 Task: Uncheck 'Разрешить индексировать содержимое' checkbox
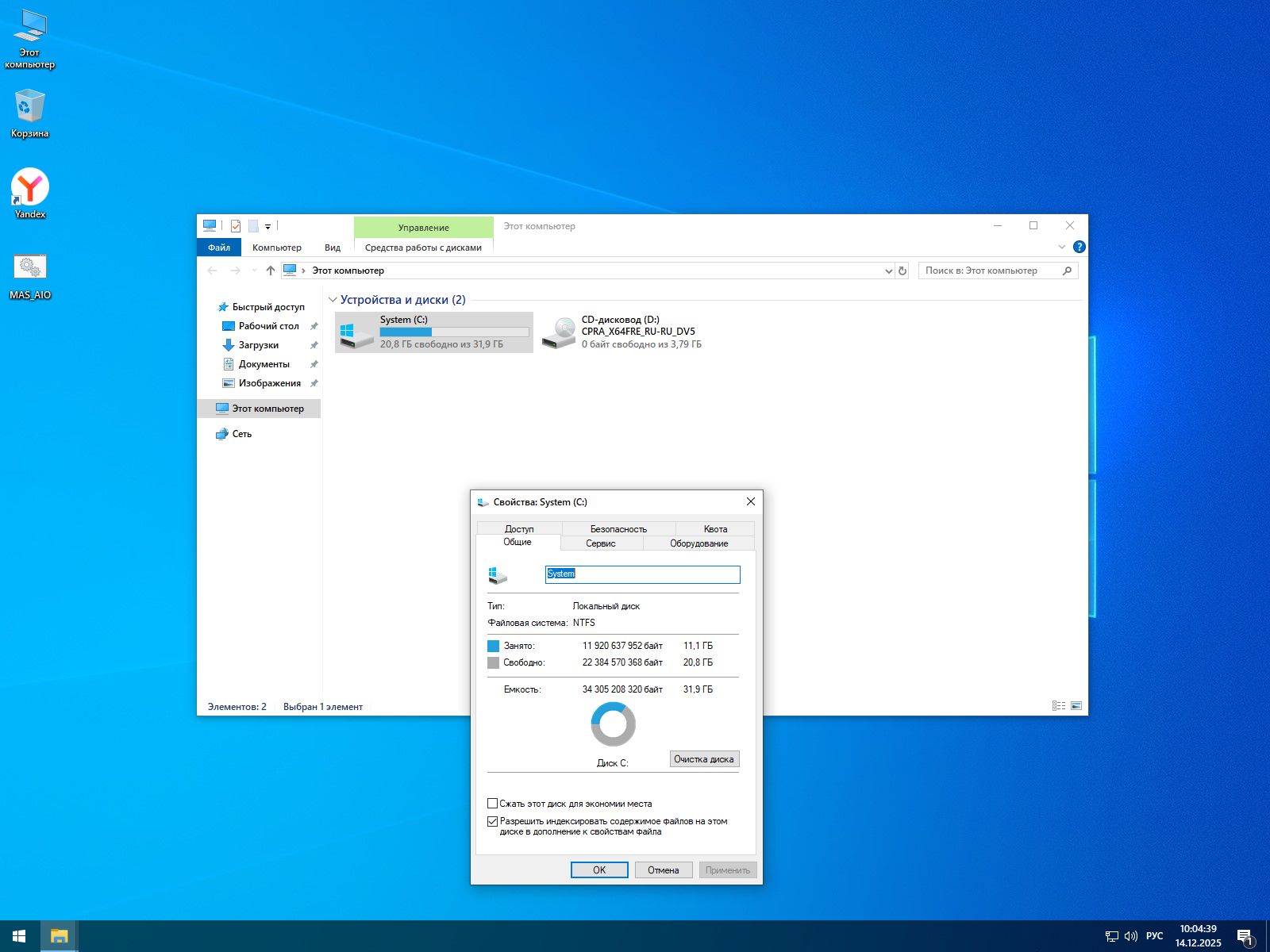(x=492, y=822)
